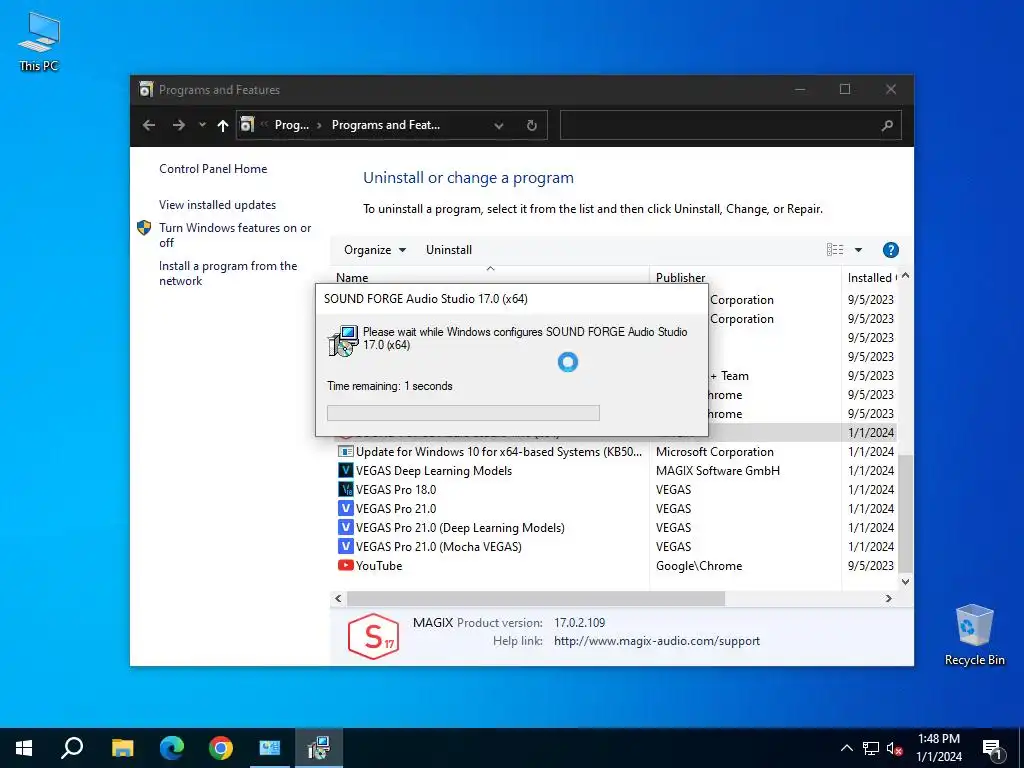This screenshot has width=1024, height=768.
Task: Click the horizontal scrollbar thumb
Action: tap(536, 598)
